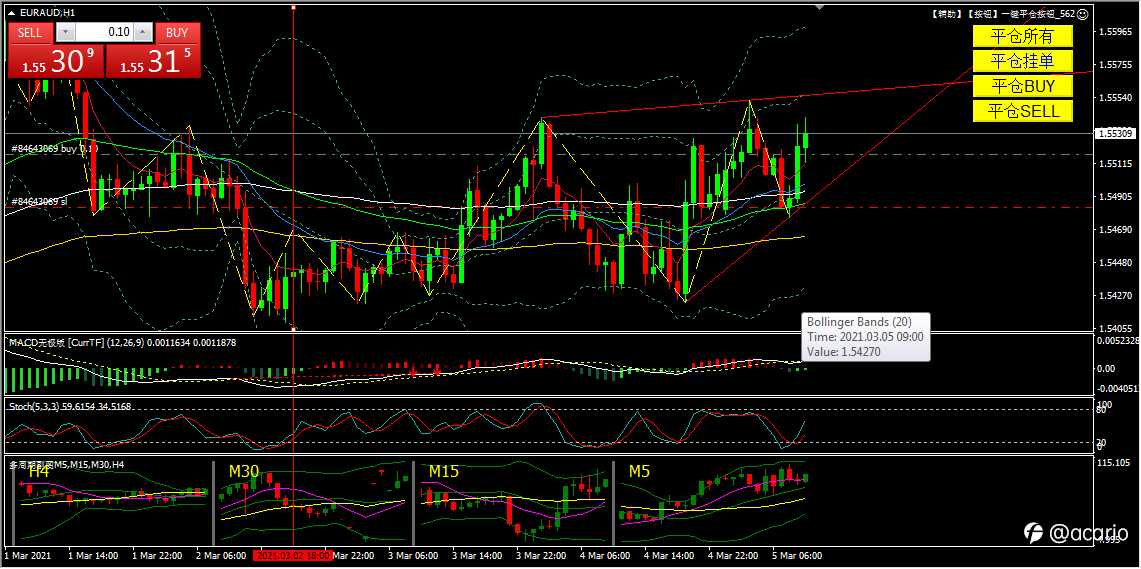
Task: Click the '4 Mar 22:00' time label
Action: [x=733, y=555]
